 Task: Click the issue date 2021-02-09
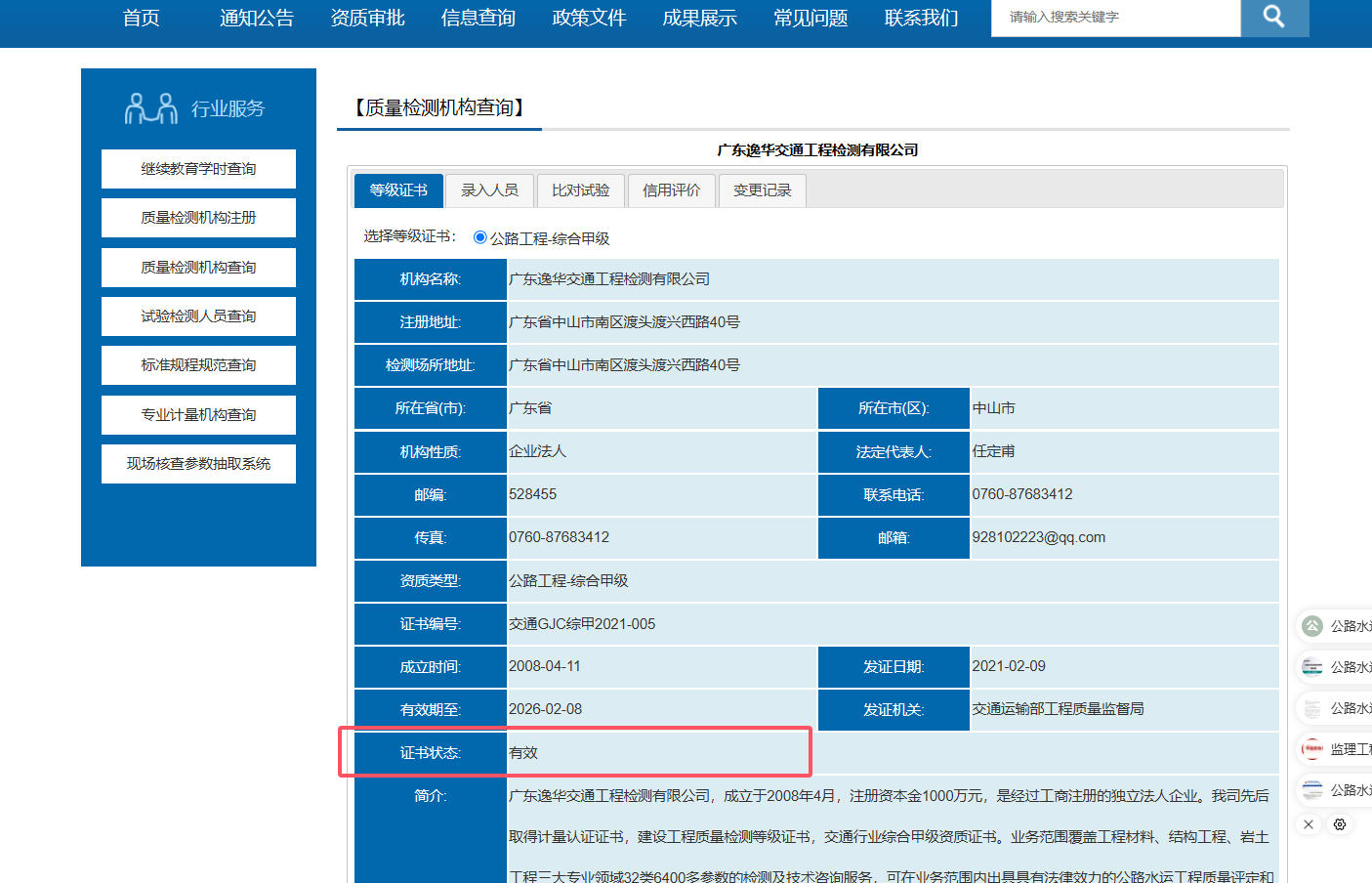[1009, 666]
